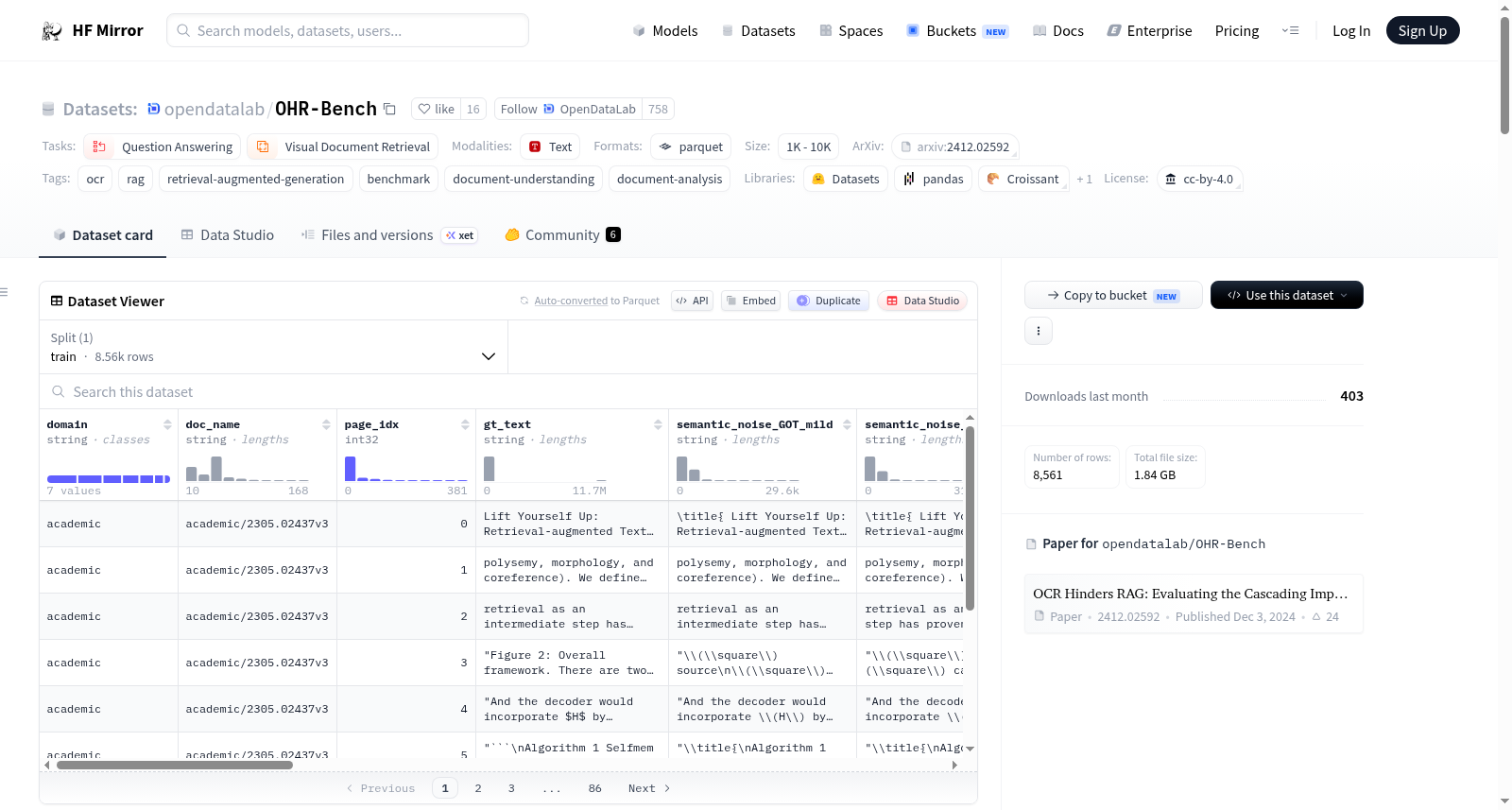Image resolution: width=1512 pixels, height=810 pixels.
Task: Click Visual Document Retrieval task tag
Action: click(343, 146)
